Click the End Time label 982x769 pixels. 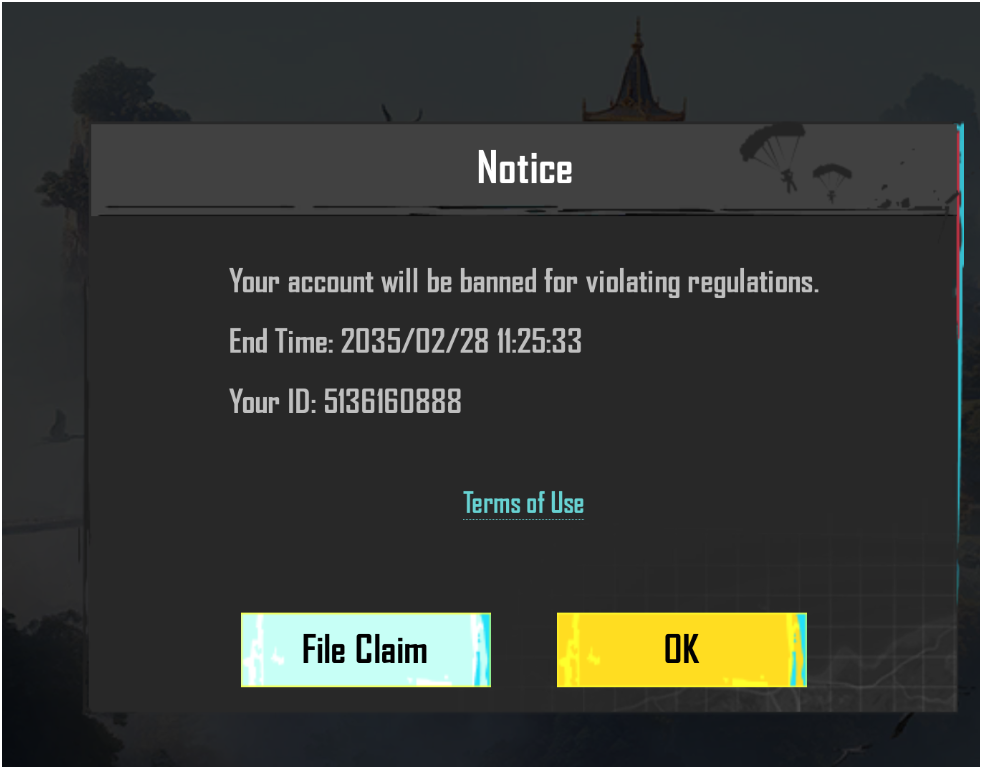pyautogui.click(x=281, y=341)
